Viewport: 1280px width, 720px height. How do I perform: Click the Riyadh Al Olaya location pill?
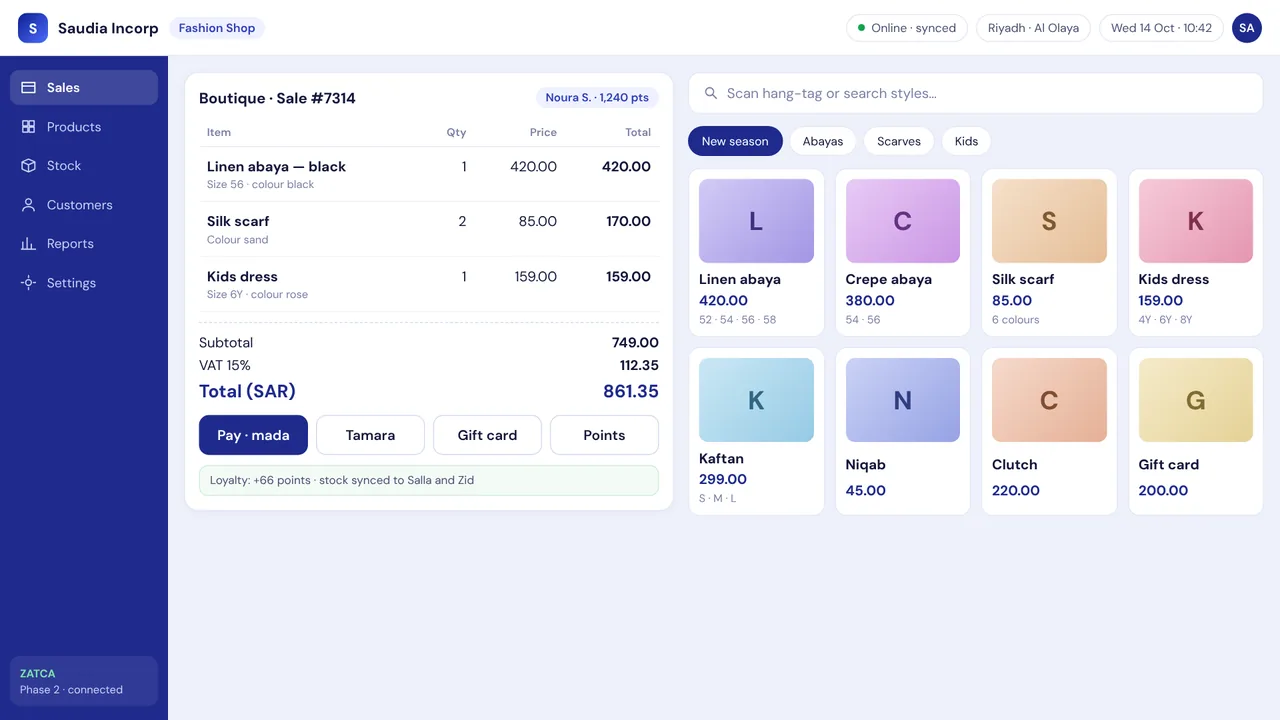click(x=1033, y=28)
